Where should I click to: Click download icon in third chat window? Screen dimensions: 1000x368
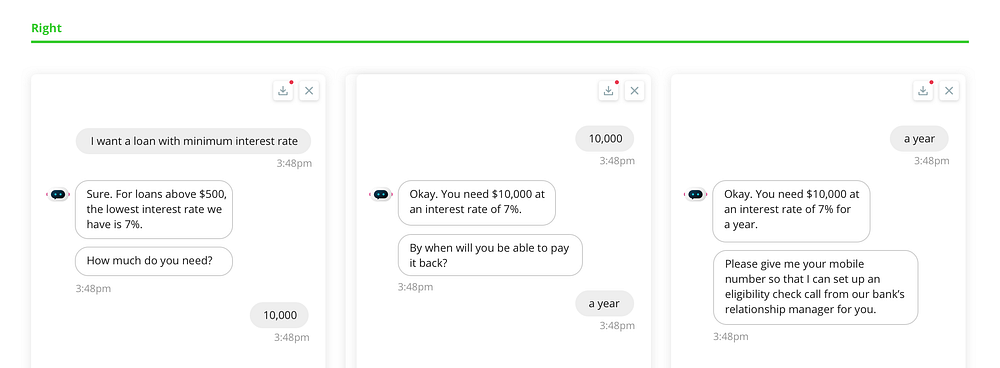tap(923, 91)
